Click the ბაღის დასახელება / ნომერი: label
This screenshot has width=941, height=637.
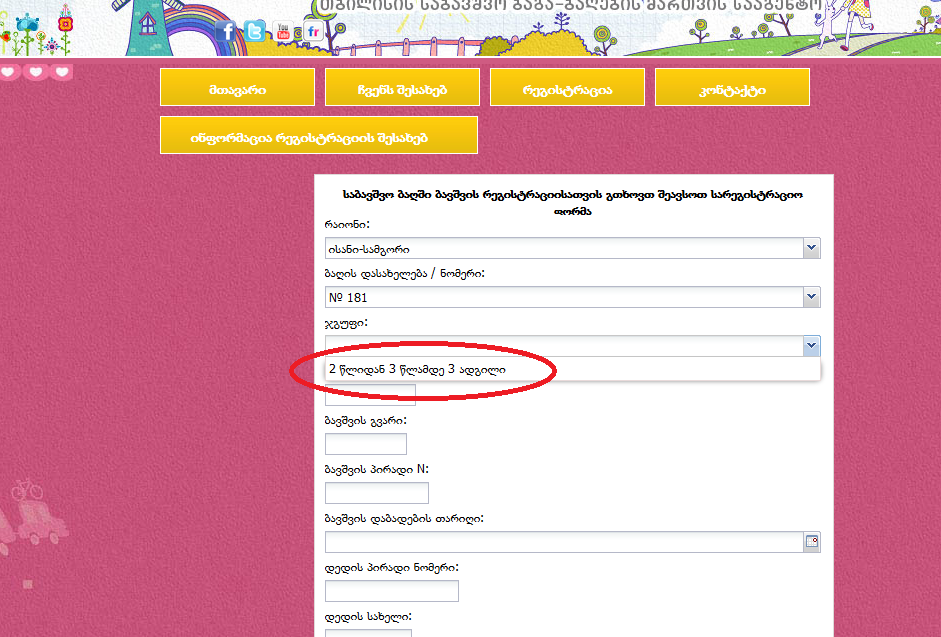404,274
